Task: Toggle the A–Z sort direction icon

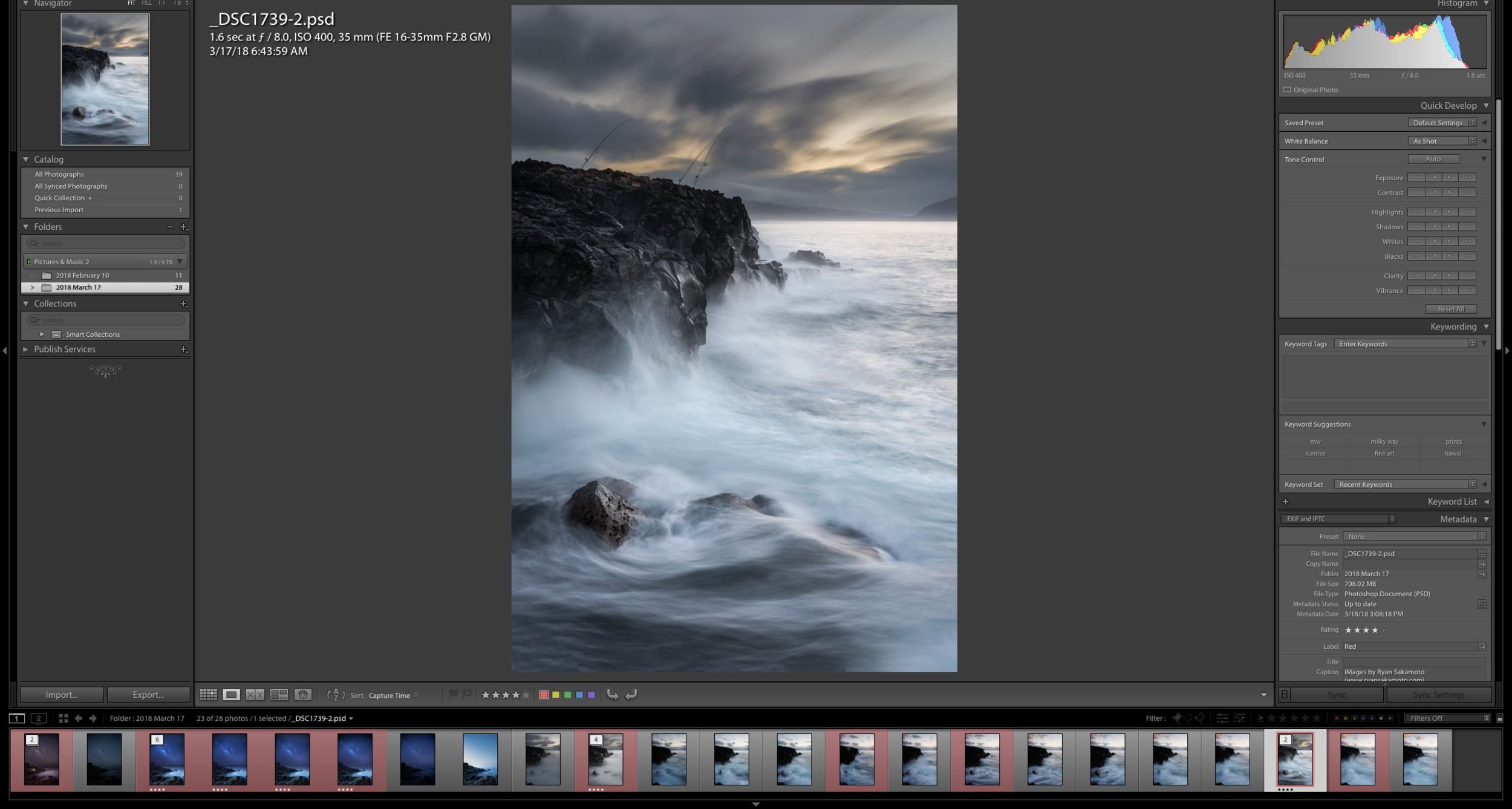Action: [x=336, y=695]
